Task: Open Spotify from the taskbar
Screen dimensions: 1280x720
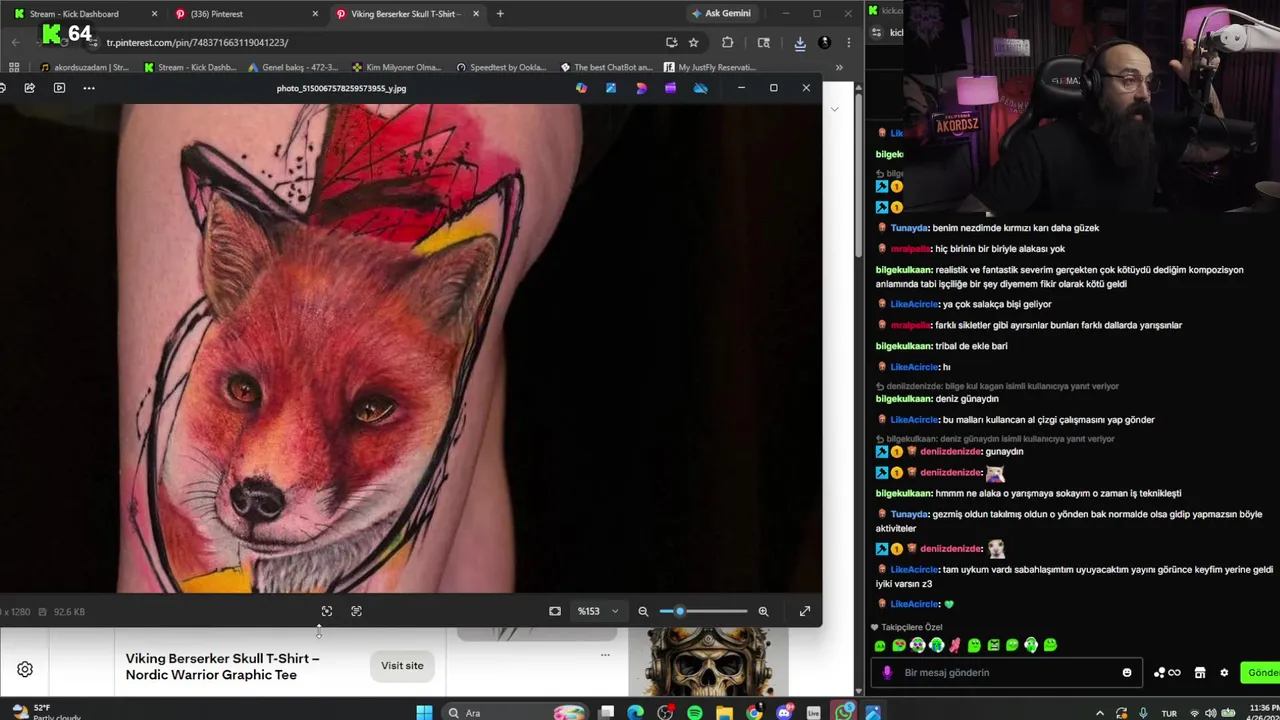Action: coord(695,713)
